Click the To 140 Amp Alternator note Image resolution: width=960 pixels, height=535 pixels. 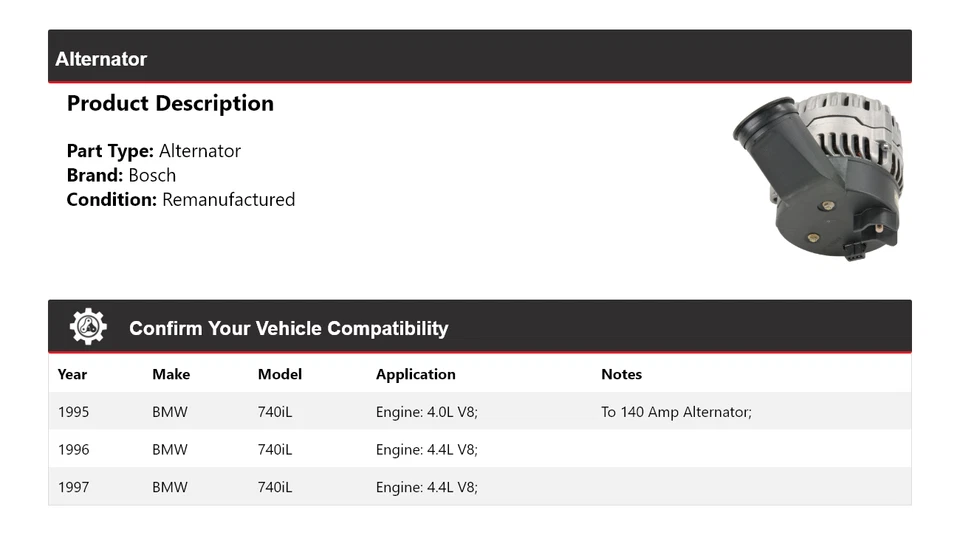point(676,411)
